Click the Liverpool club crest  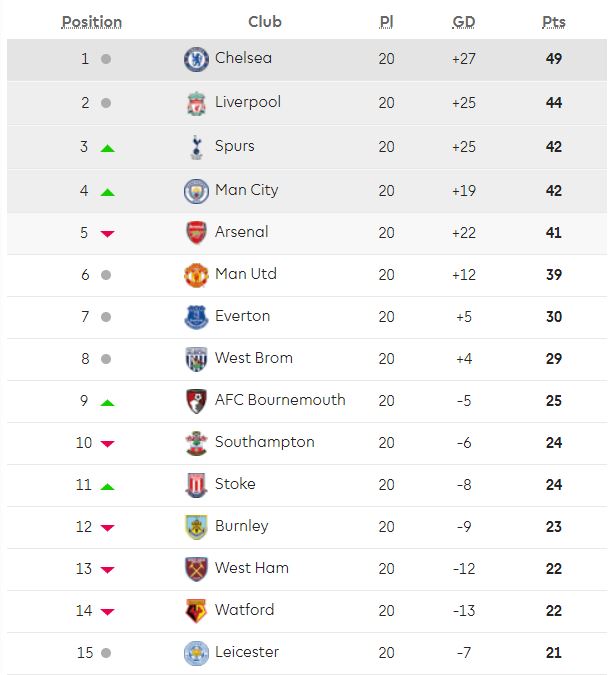pos(196,103)
